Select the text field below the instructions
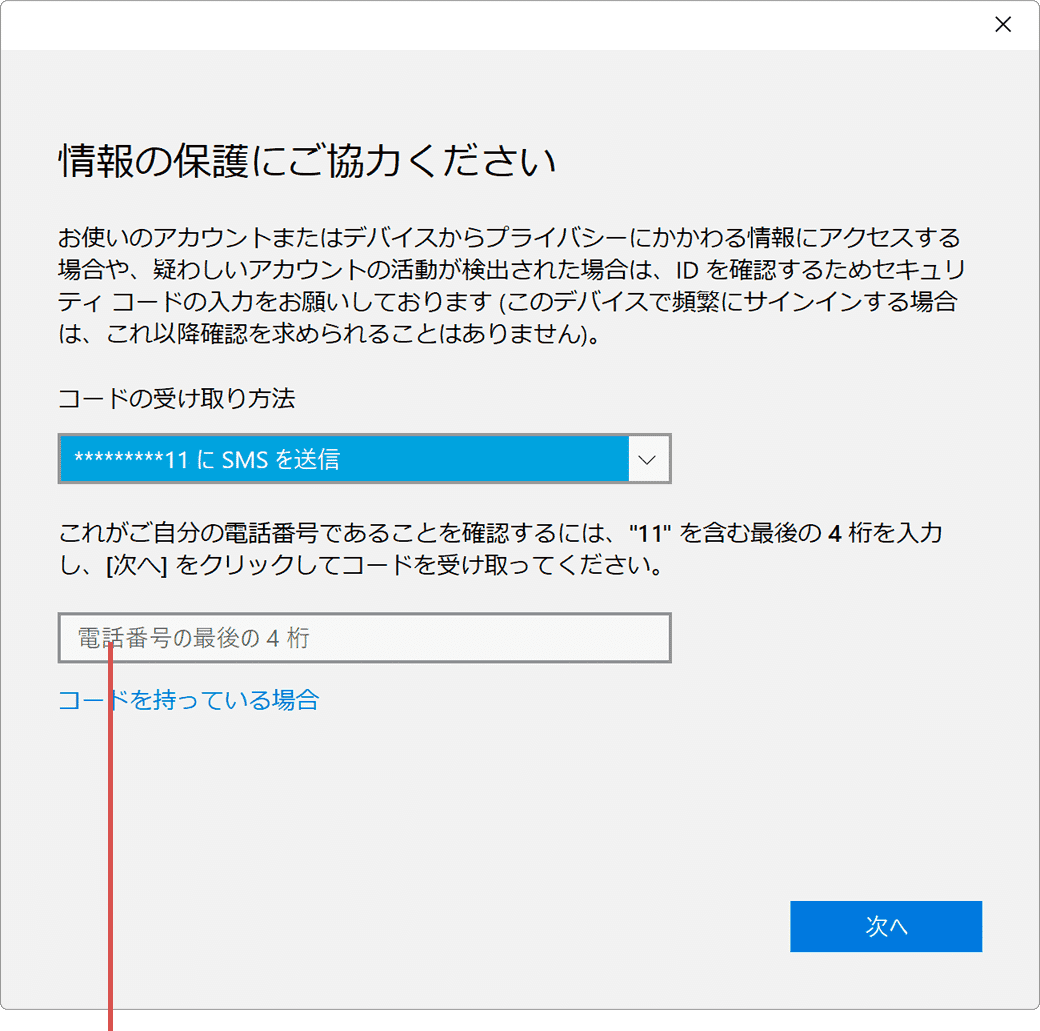Viewport: 1040px width, 1031px height. [x=364, y=637]
